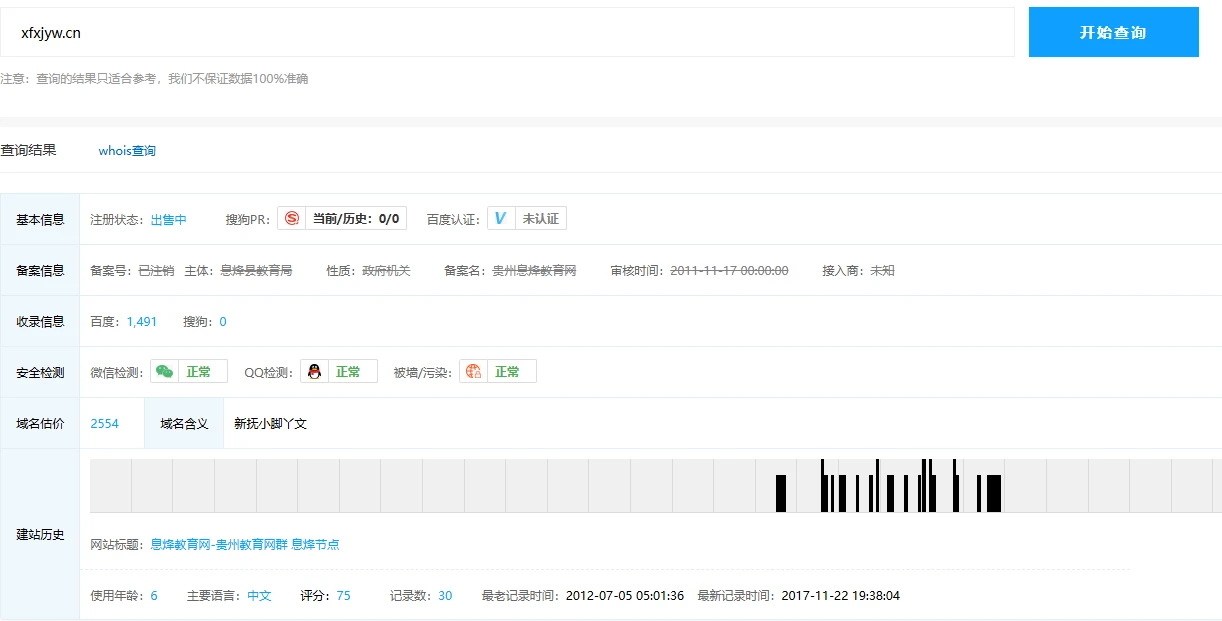The height and width of the screenshot is (621, 1222).
Task: Click the QQ penguin detection icon
Action: (314, 372)
